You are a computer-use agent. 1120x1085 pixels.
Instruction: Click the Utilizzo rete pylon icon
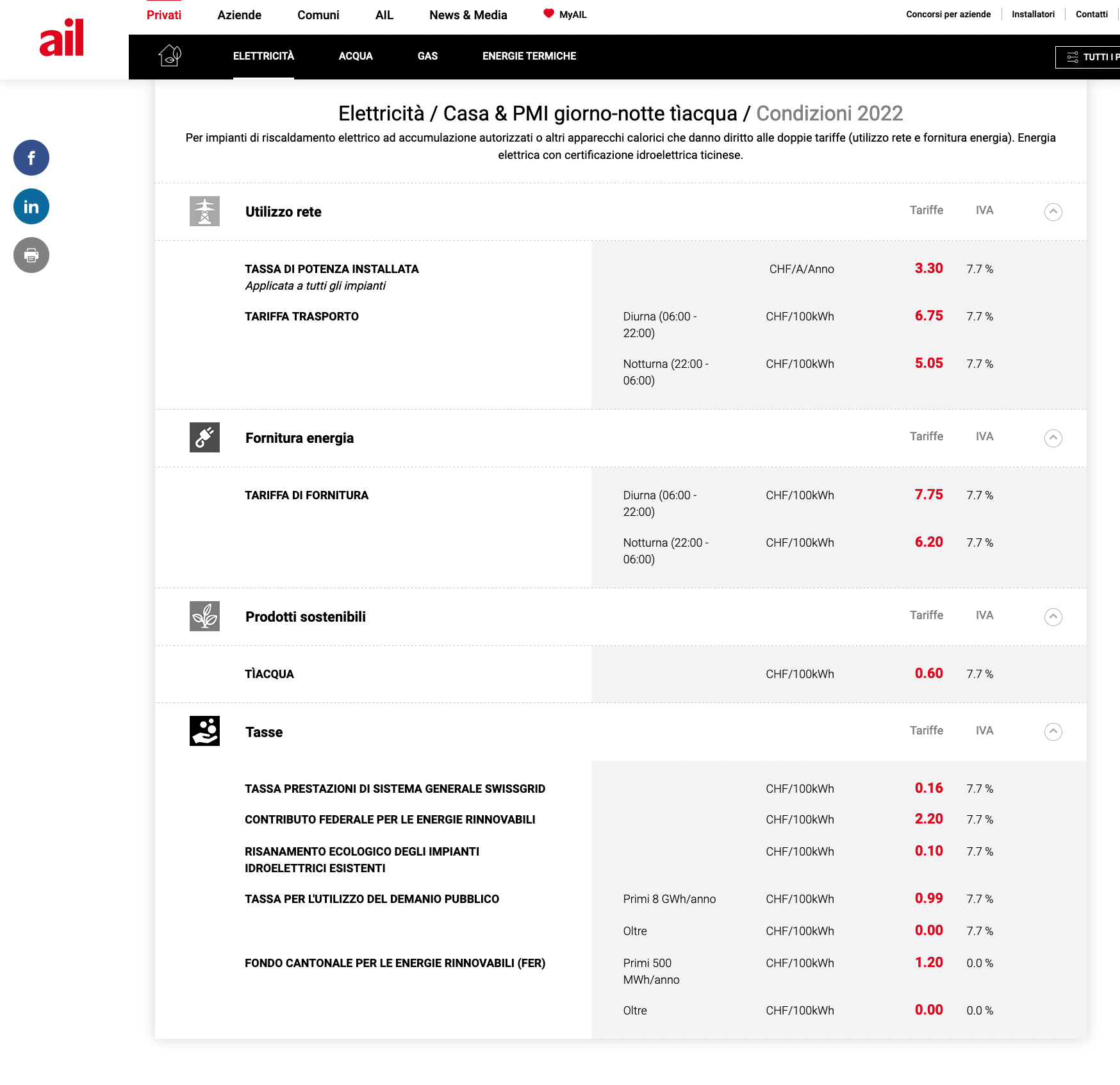coord(204,211)
